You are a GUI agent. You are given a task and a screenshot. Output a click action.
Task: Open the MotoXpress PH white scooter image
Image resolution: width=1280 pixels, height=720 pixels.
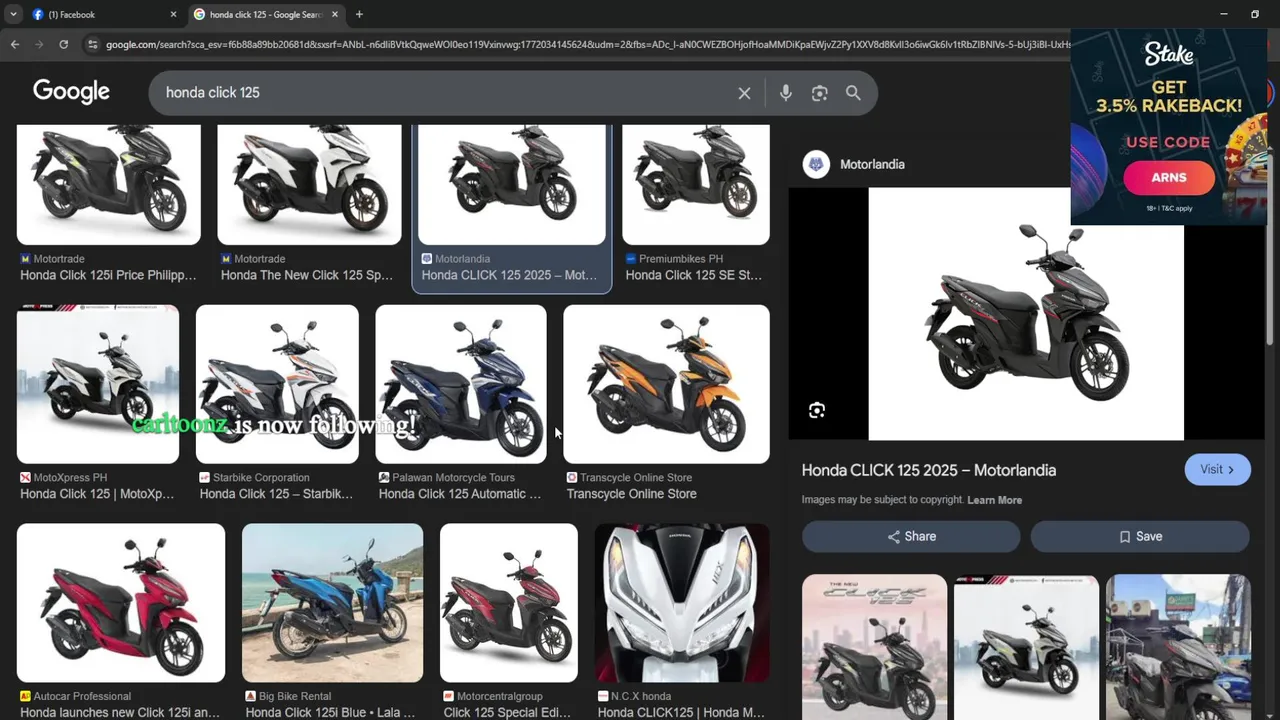98,384
